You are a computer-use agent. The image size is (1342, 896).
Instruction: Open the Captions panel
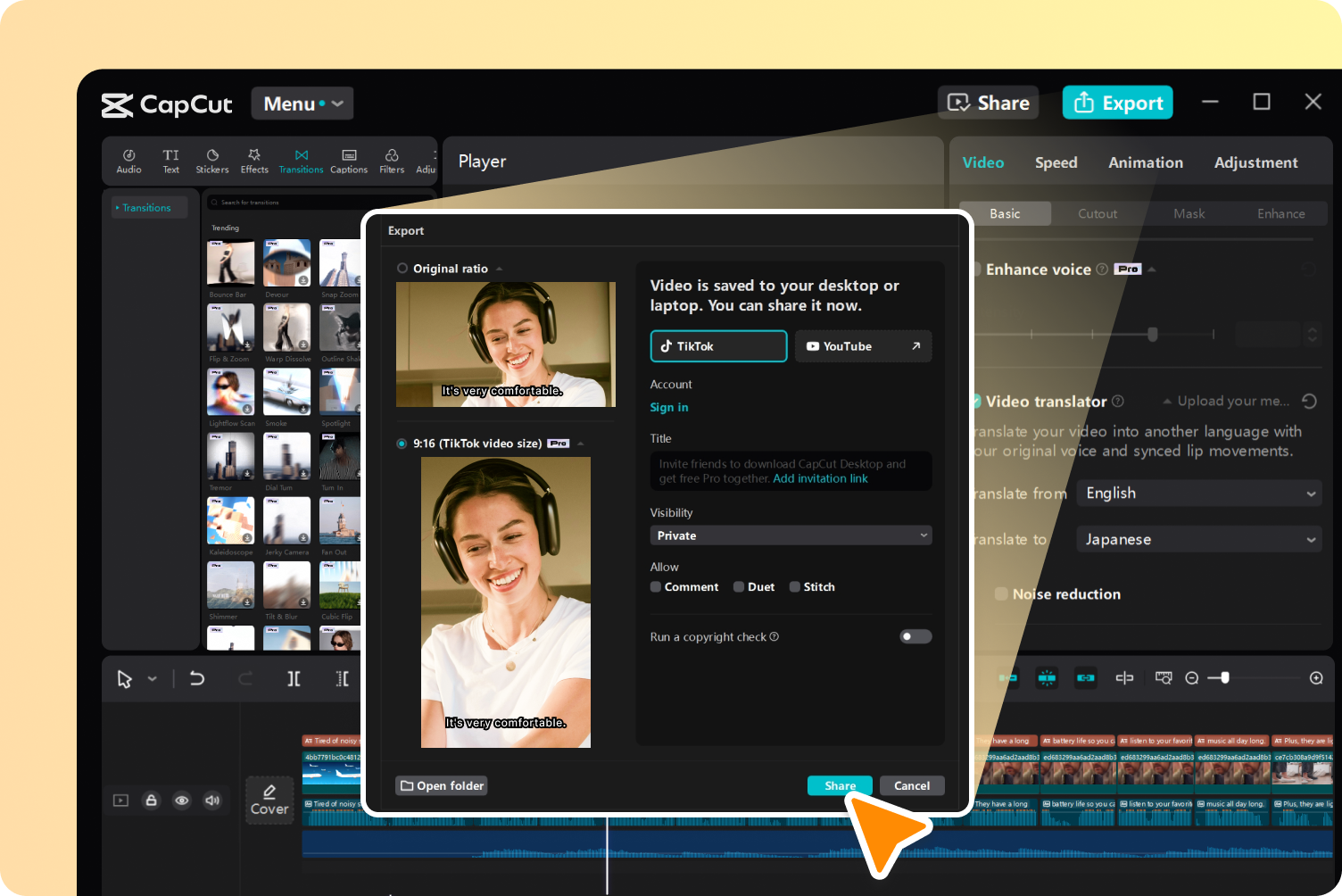coord(349,161)
